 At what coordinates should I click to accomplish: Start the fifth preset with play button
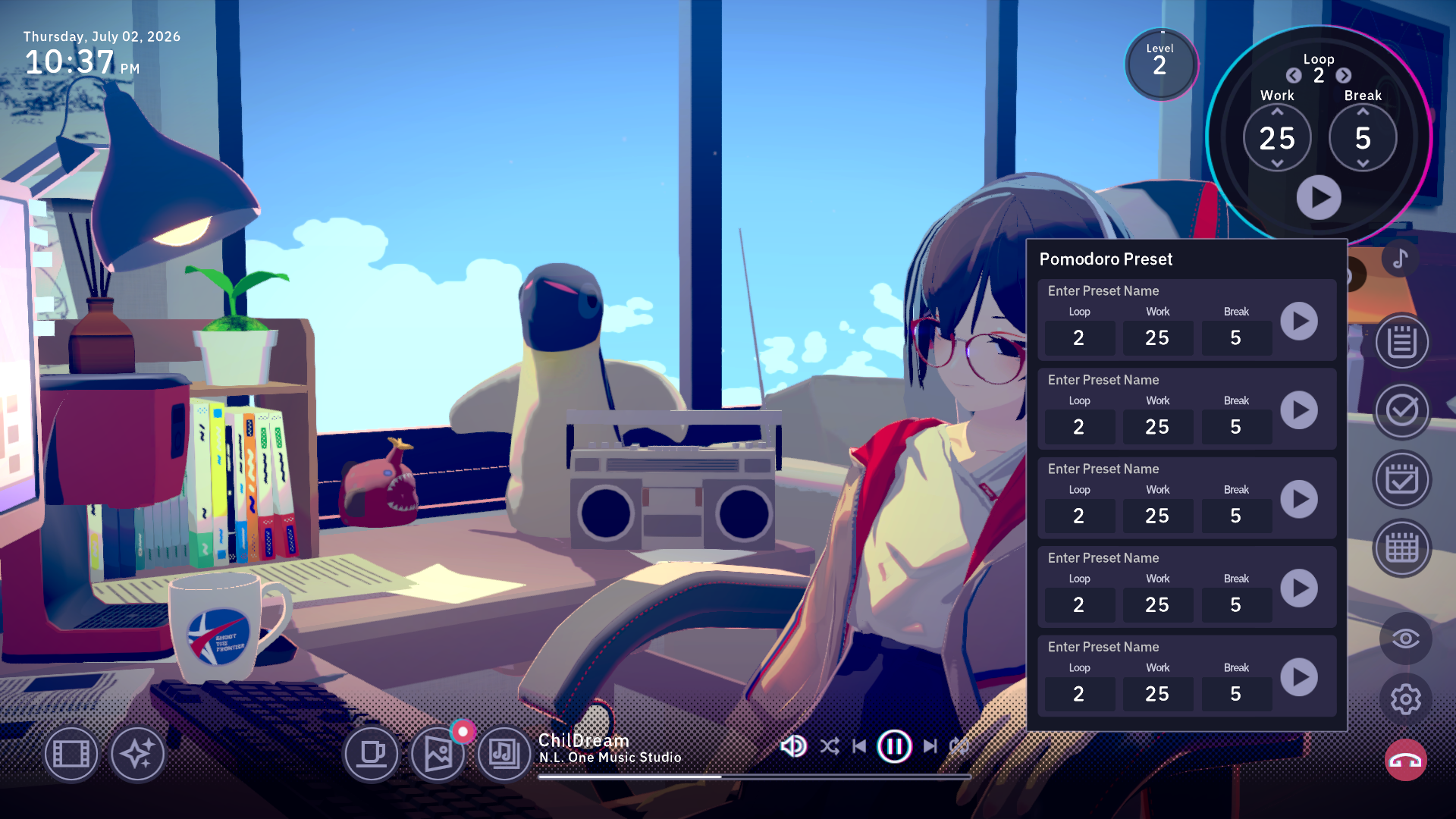[1299, 677]
